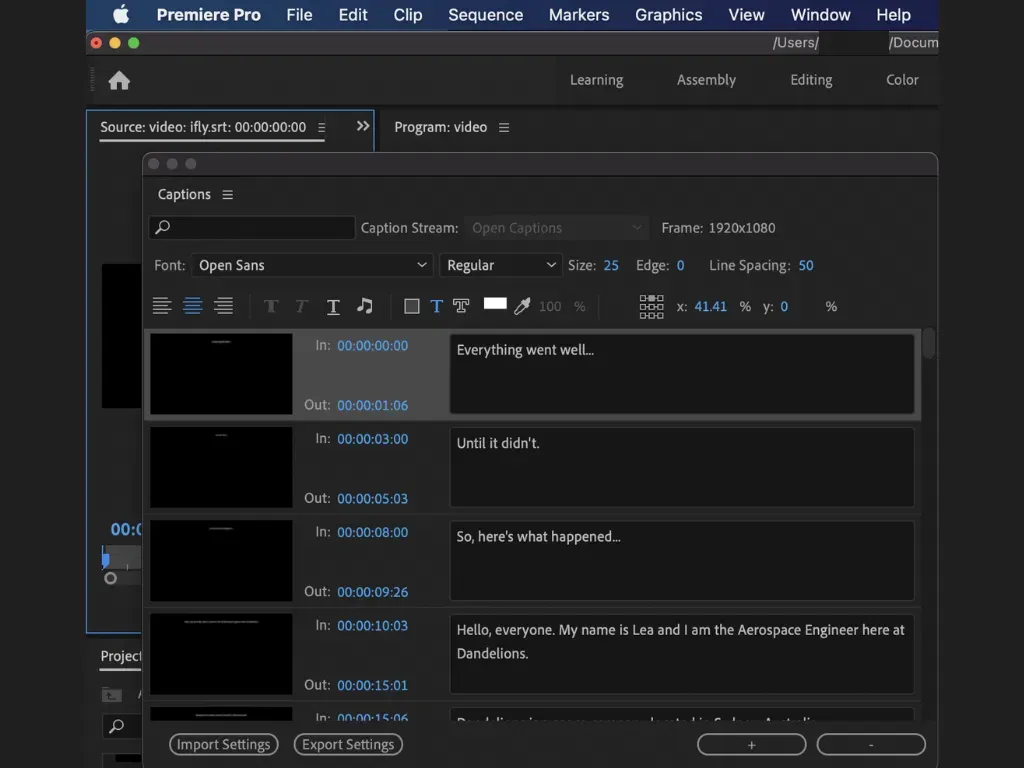1024x768 pixels.
Task: Open the Apple menu
Action: pos(121,14)
